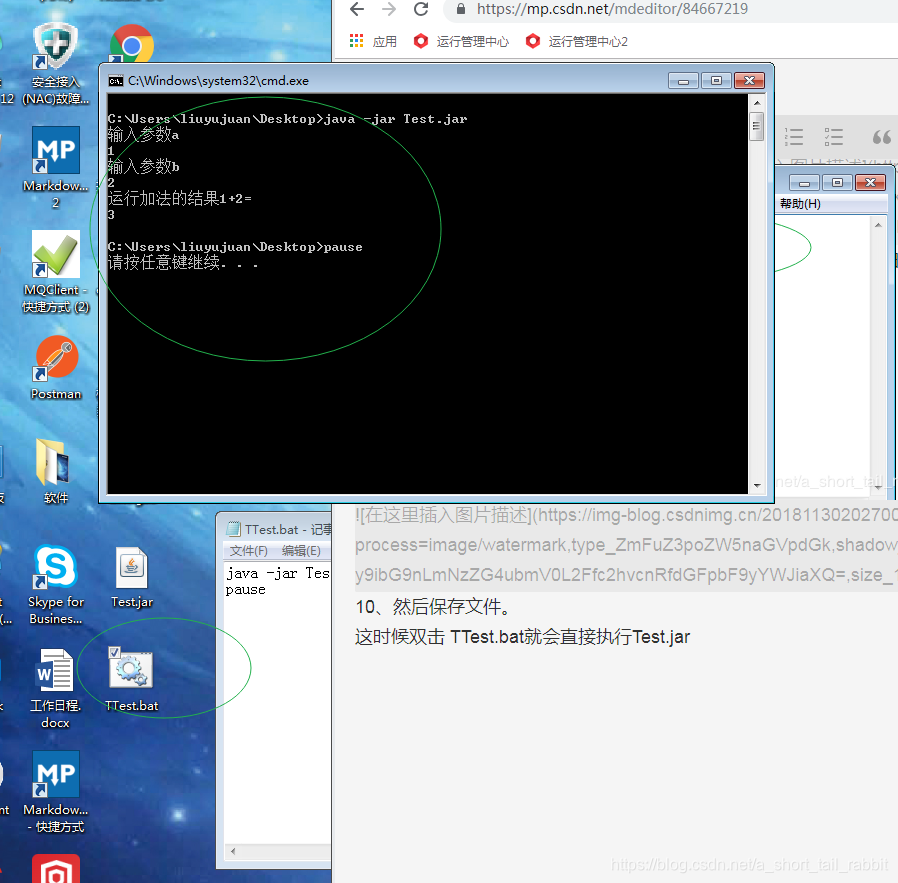Click the '请按任意键继续' prompt in cmd
898x883 pixels.
(183, 263)
